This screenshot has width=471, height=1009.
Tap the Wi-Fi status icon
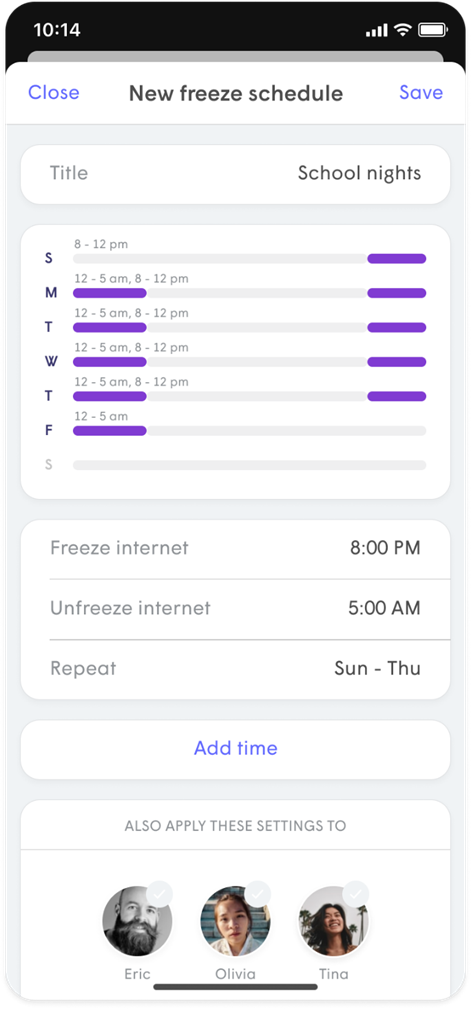tap(403, 30)
